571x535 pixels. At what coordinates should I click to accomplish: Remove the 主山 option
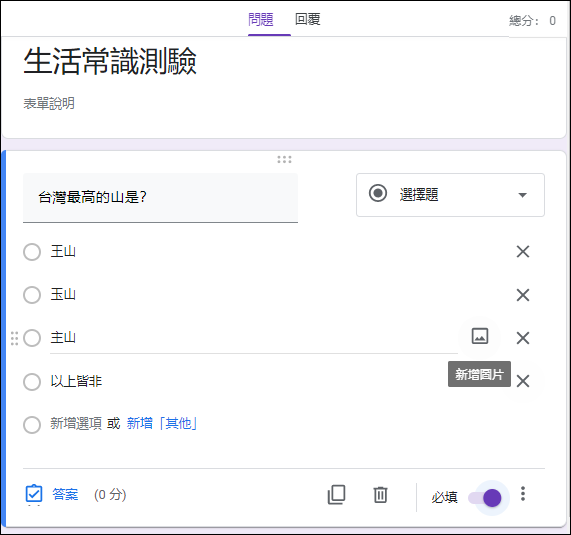click(x=523, y=338)
